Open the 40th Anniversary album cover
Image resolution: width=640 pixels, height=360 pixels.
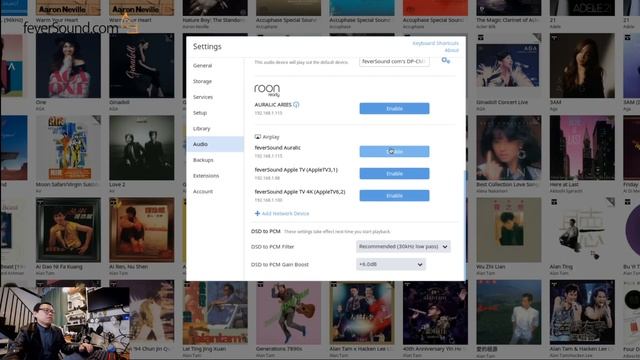435,312
